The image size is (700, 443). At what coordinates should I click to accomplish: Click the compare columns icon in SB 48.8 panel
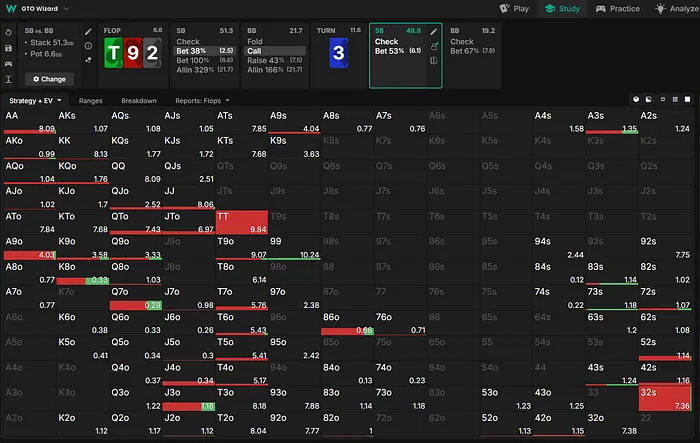[x=434, y=61]
